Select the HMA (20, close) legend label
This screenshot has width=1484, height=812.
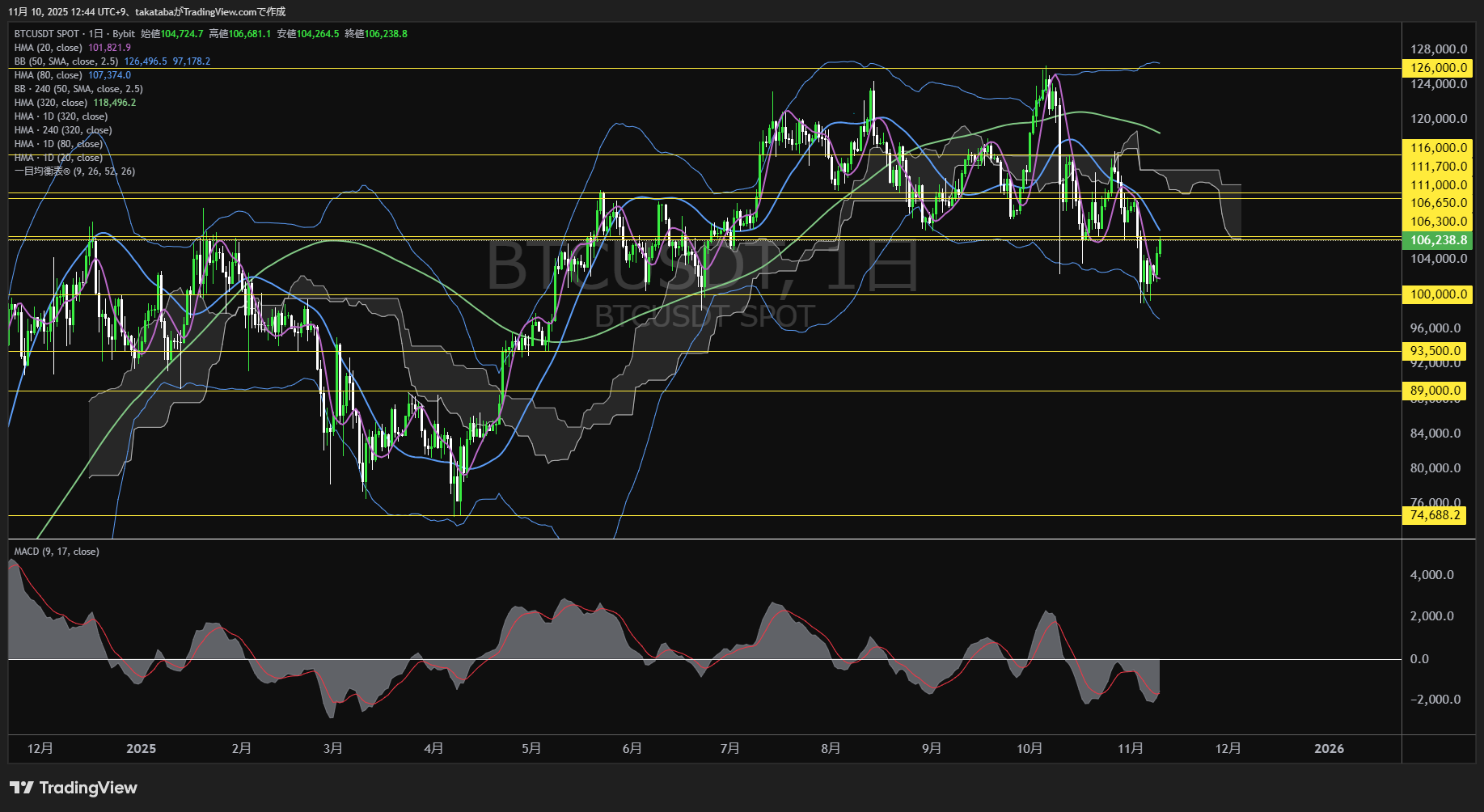coord(49,48)
